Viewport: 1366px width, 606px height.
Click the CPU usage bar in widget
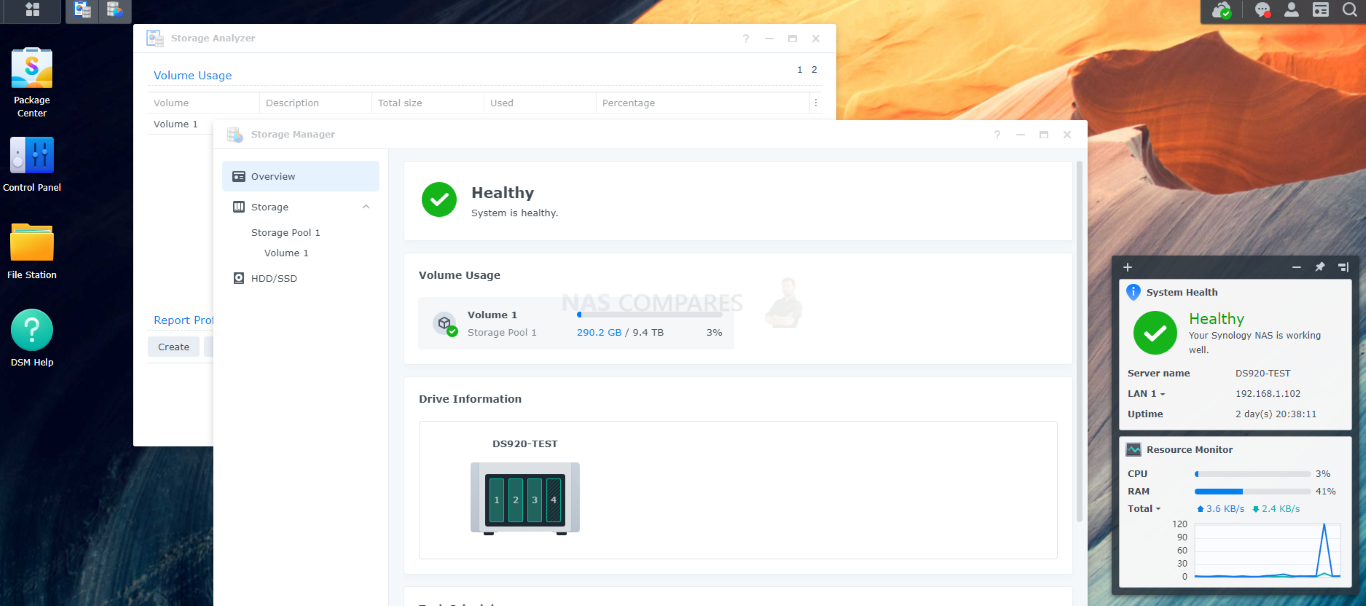pos(1252,474)
